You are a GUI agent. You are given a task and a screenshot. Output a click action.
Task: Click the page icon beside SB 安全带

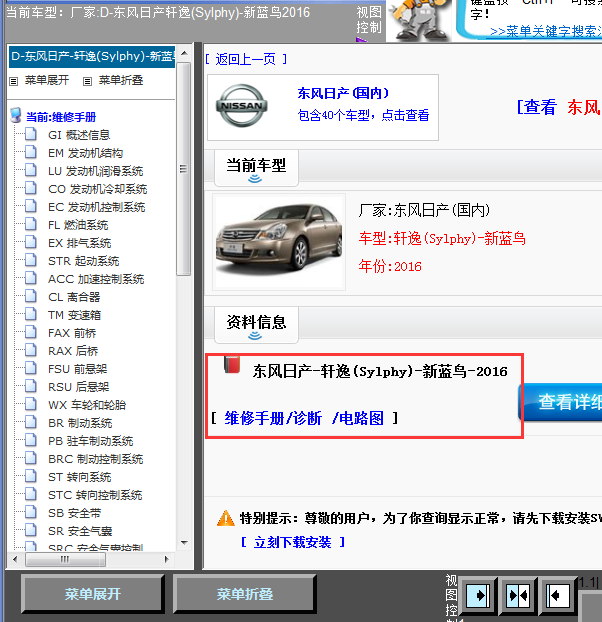(x=31, y=512)
